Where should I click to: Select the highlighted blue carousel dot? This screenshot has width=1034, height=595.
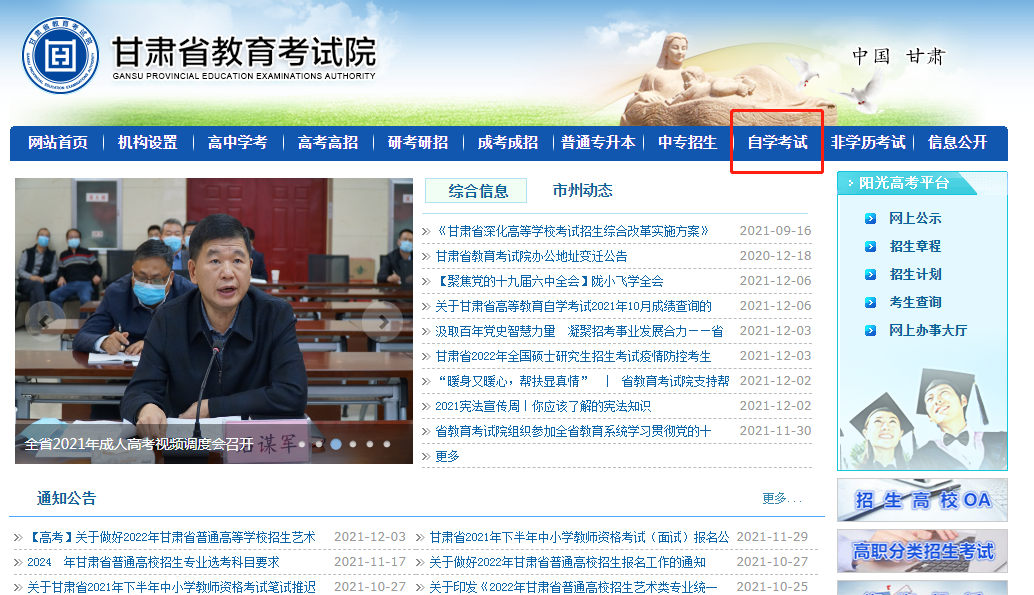[x=336, y=444]
